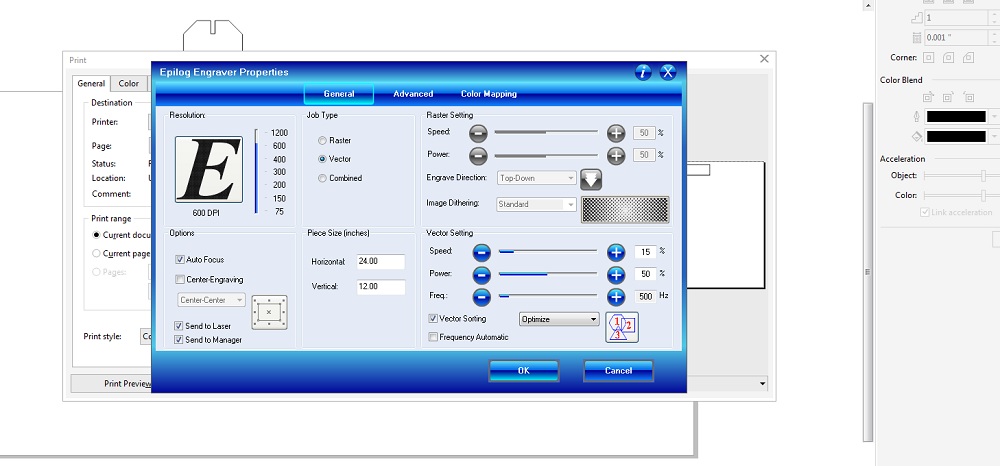
Task: Select Combined job type
Action: pyautogui.click(x=322, y=178)
